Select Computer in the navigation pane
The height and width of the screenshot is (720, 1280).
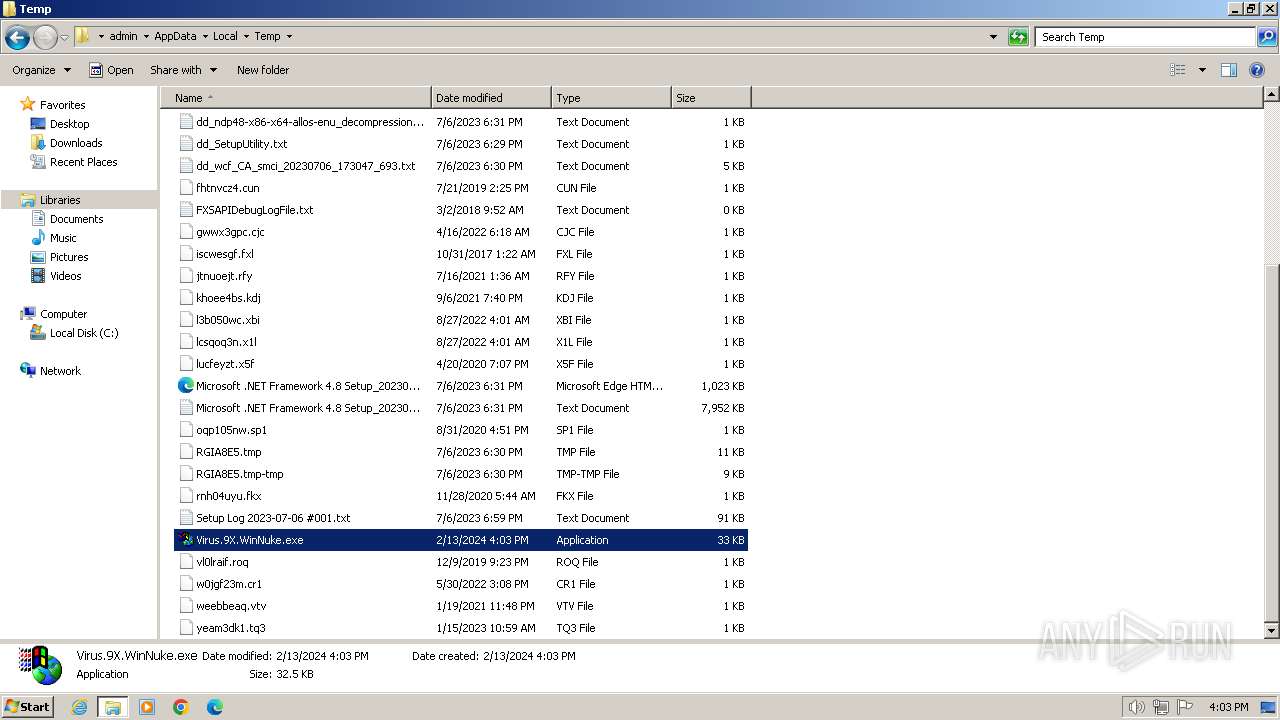[63, 314]
